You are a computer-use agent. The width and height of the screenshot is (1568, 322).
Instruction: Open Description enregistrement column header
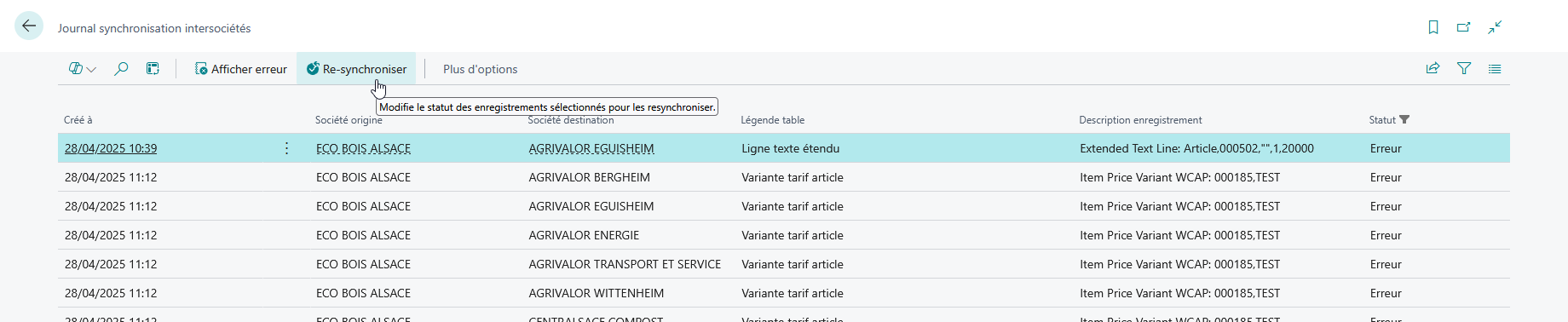pyautogui.click(x=1140, y=120)
